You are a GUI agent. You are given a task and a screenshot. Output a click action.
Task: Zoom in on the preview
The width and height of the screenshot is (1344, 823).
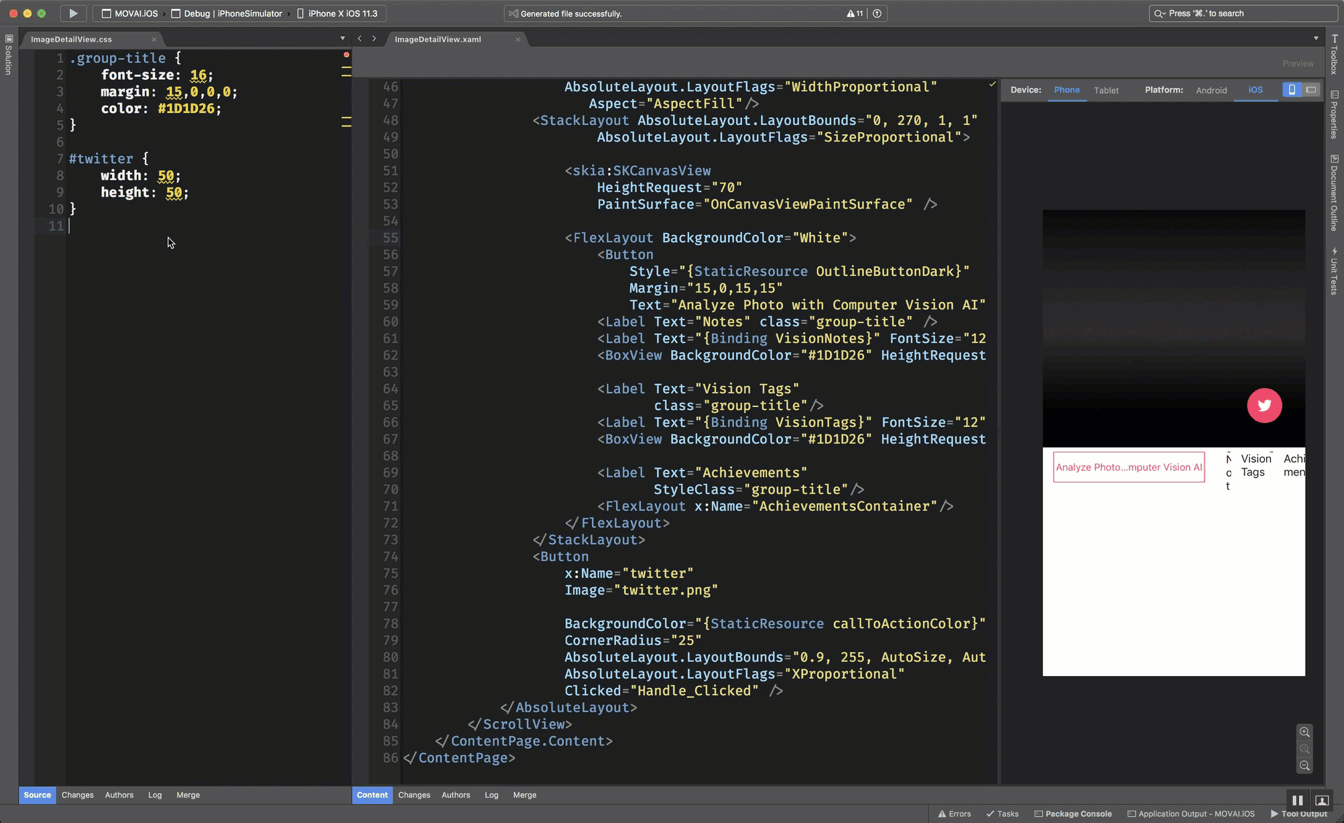[1304, 732]
